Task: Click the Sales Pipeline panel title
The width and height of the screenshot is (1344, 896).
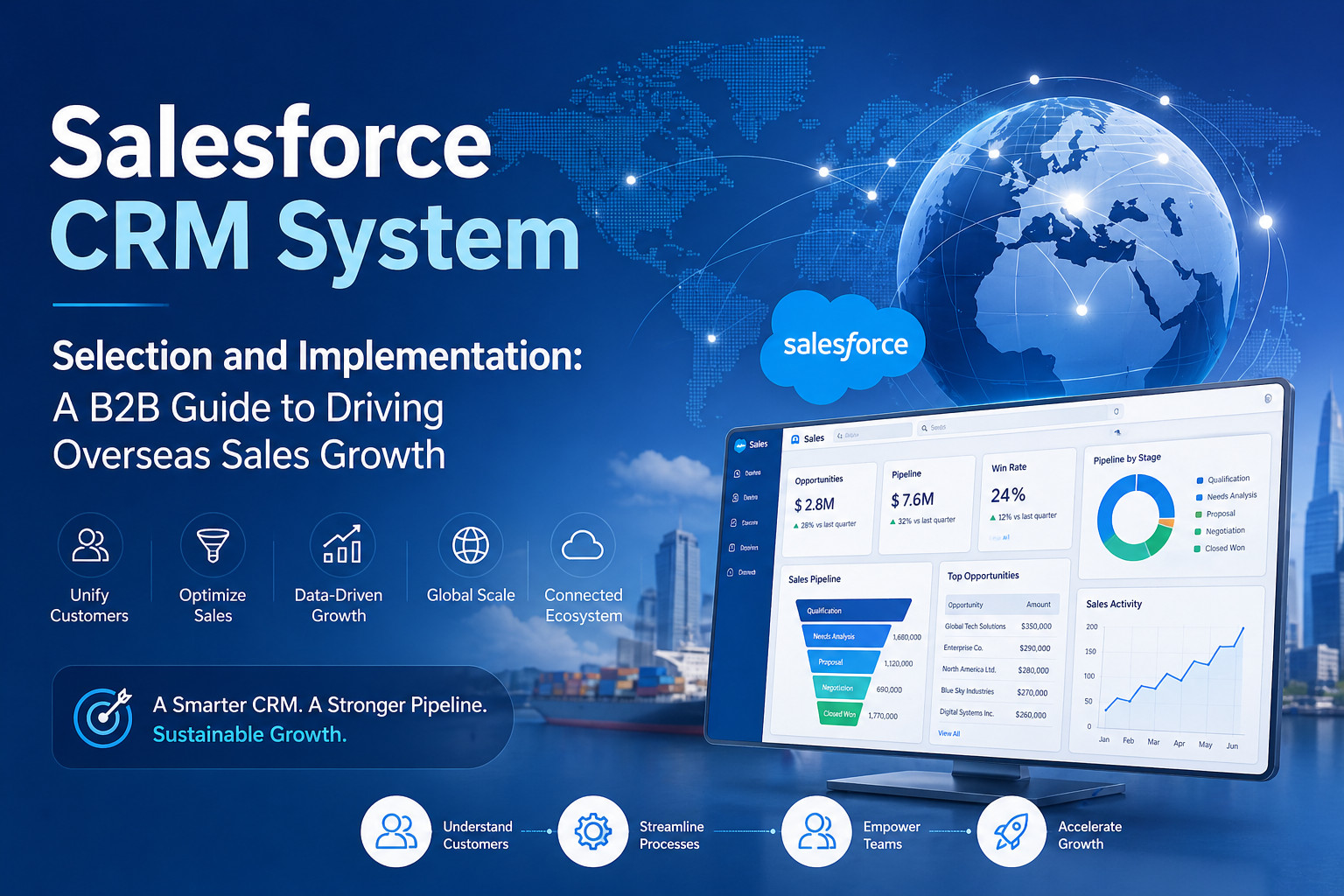Action: coord(815,579)
